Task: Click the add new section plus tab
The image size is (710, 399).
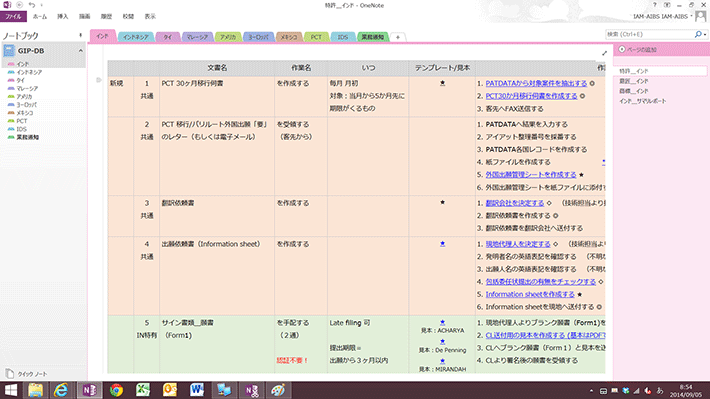Action: point(398,37)
